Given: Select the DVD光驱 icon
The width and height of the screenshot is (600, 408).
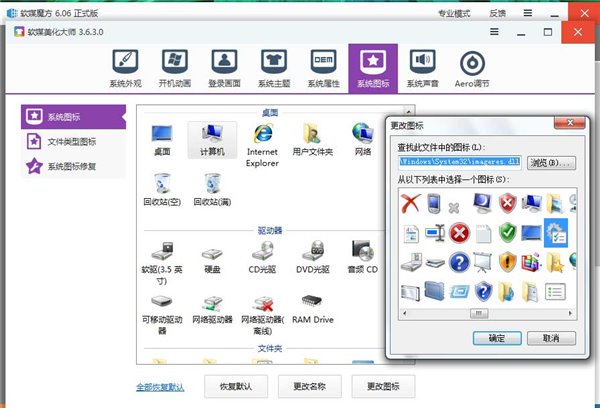Looking at the screenshot, I should (x=313, y=258).
